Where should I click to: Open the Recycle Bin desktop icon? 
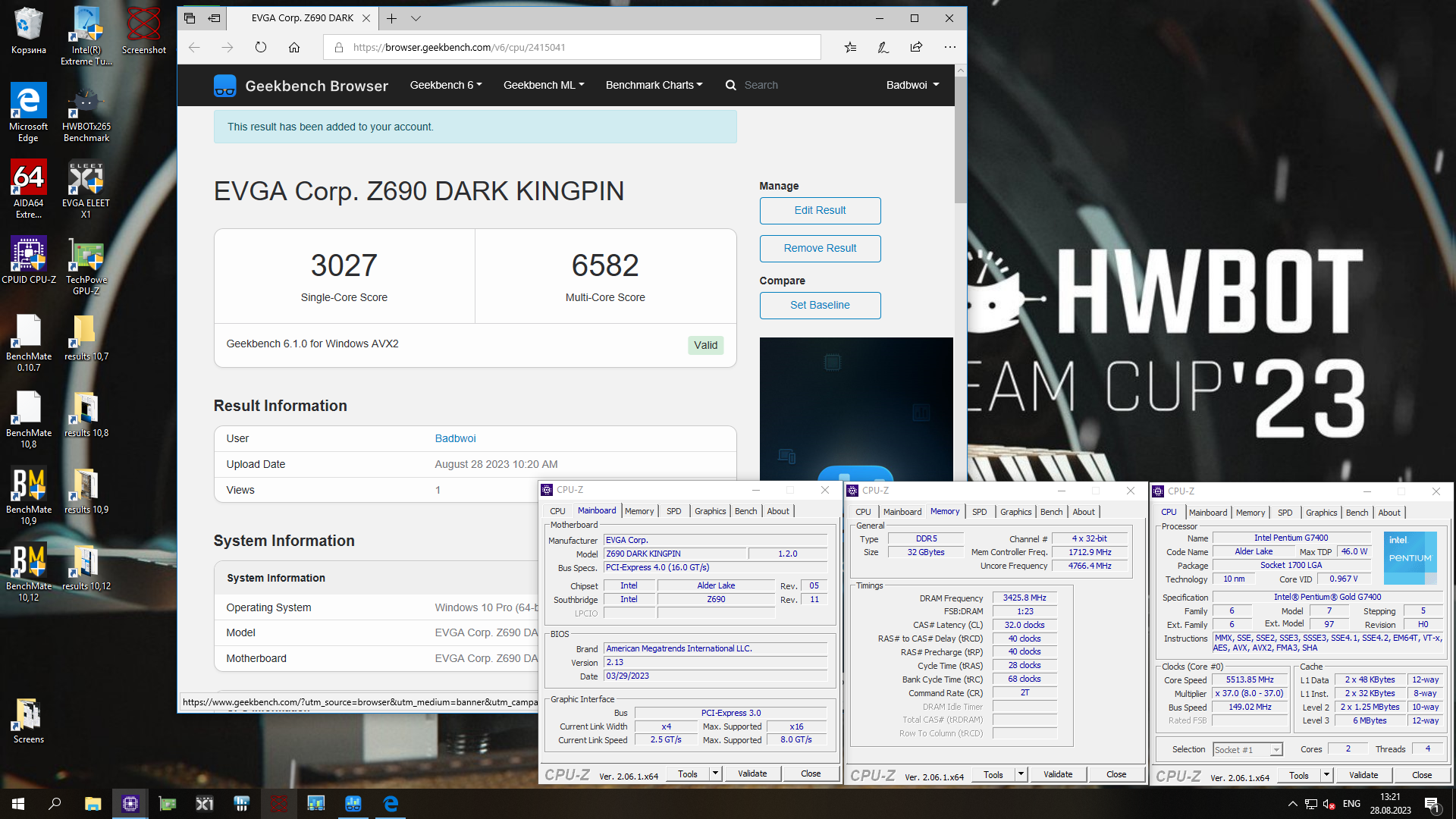coord(28,30)
